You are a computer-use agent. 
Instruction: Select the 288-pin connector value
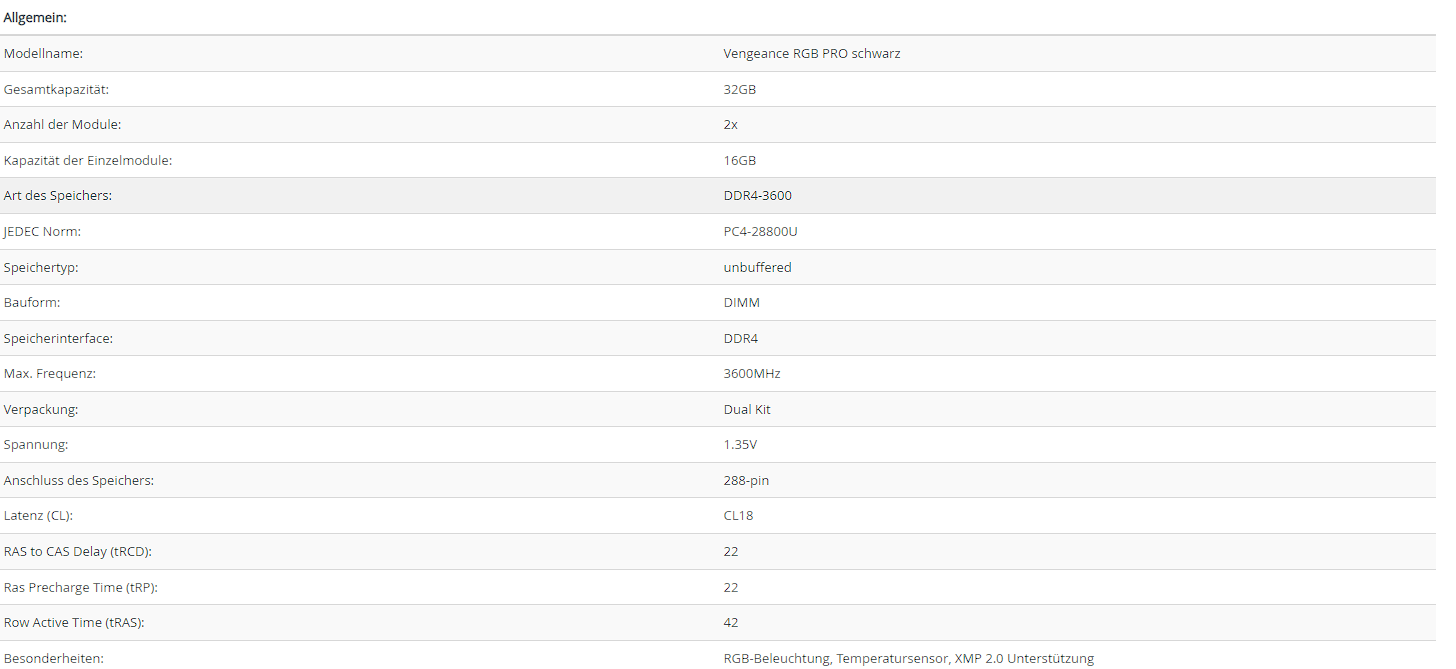pyautogui.click(x=746, y=480)
